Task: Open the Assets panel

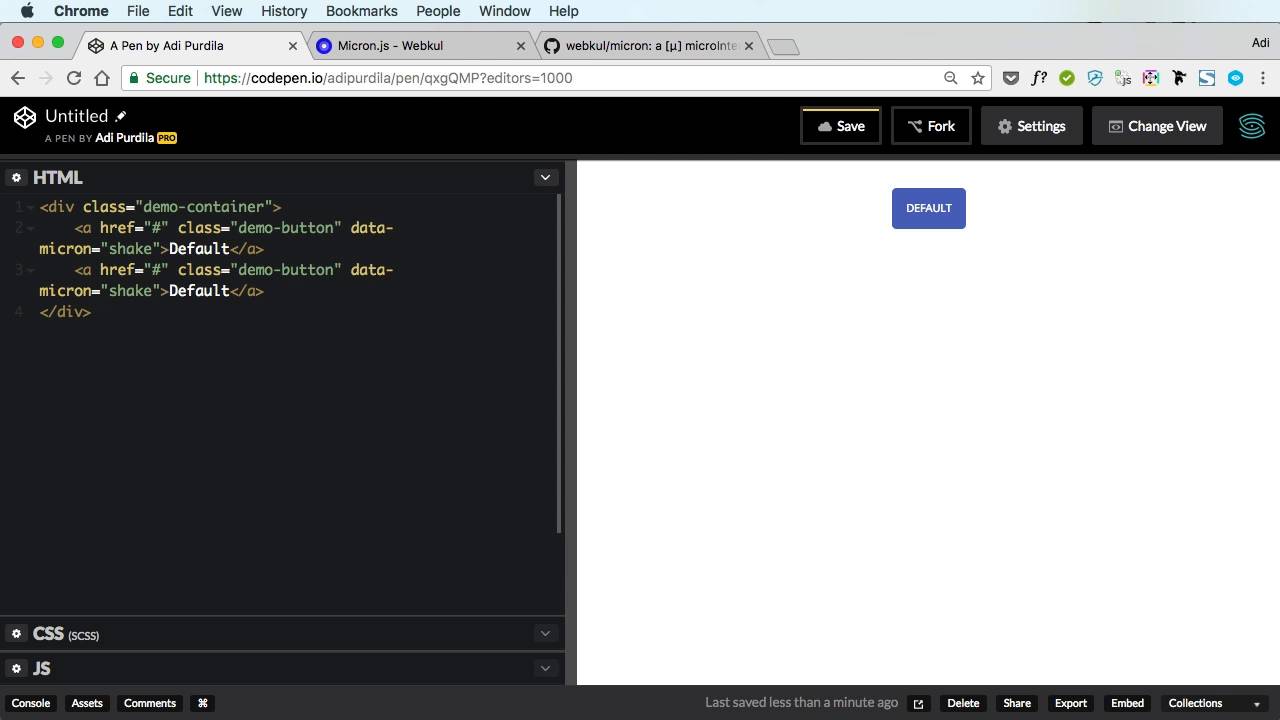Action: tap(87, 703)
